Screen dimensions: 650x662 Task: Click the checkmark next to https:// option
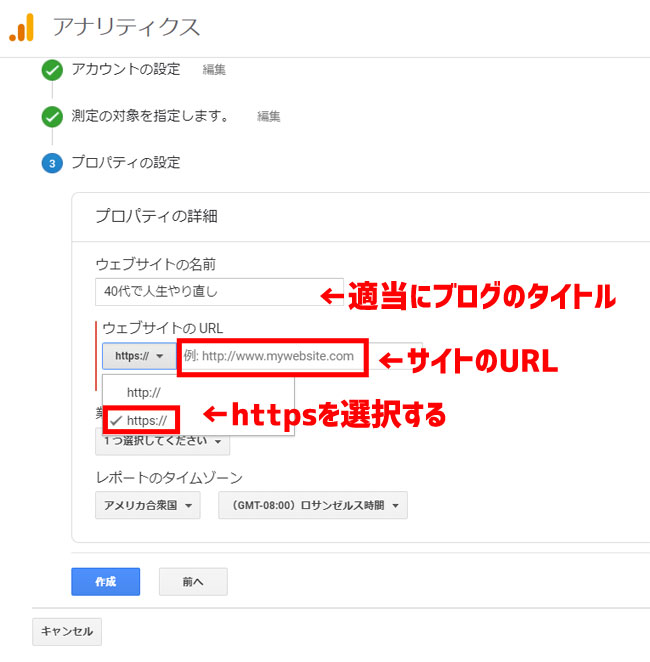click(x=118, y=420)
